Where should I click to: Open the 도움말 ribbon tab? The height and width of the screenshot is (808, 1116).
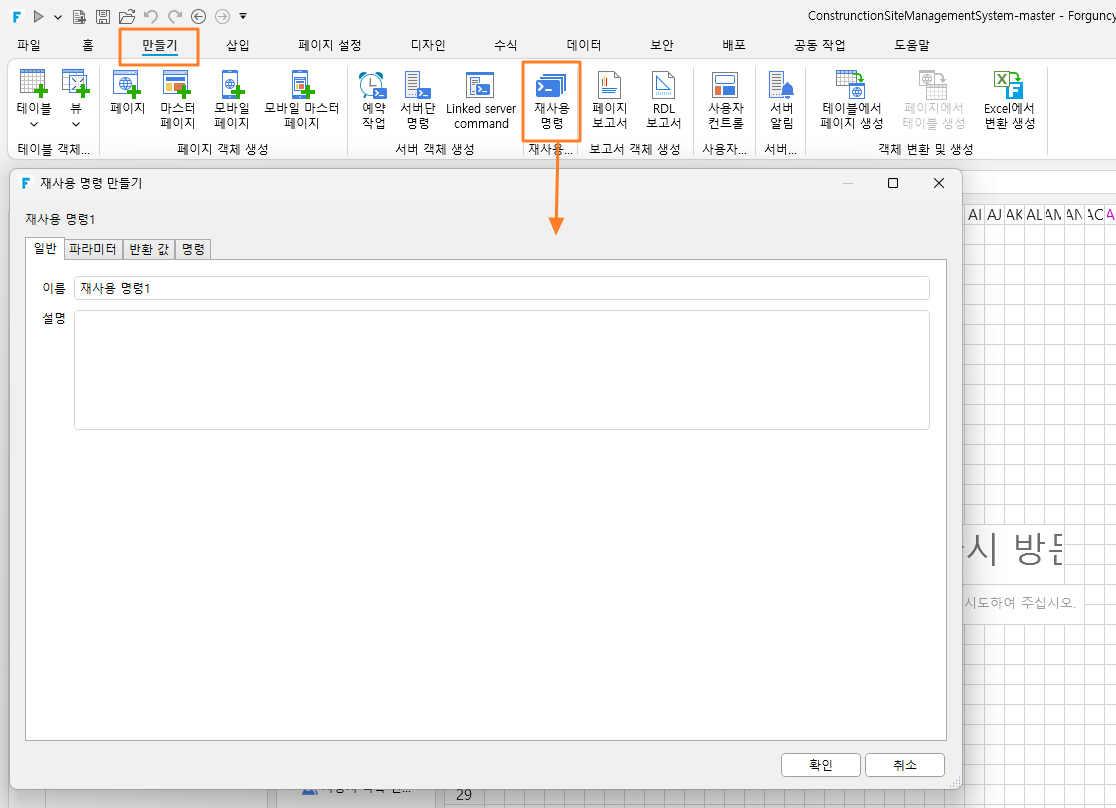click(912, 45)
